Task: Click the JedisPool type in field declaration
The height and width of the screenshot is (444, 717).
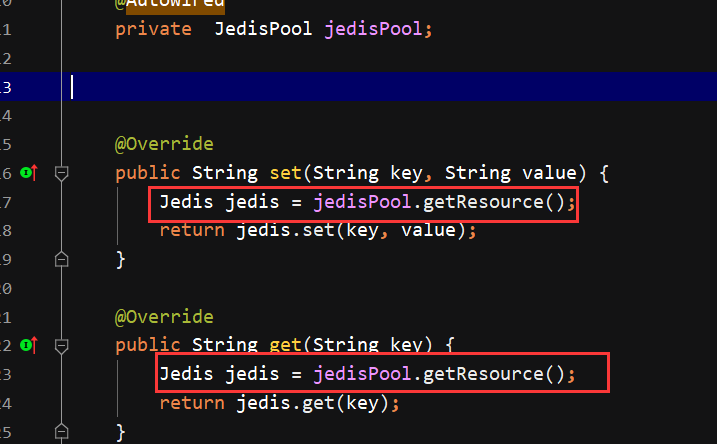Action: pos(263,29)
